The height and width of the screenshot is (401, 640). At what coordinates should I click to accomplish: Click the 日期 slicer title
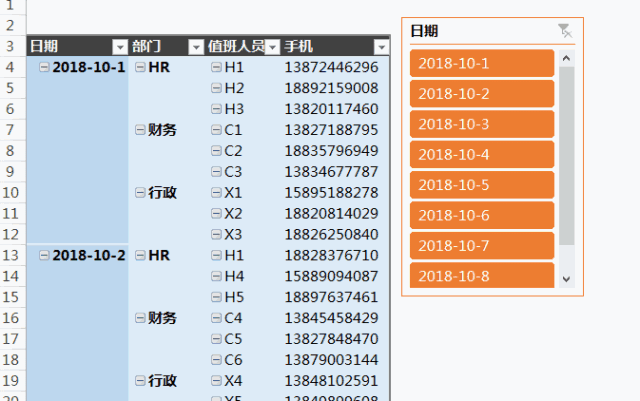point(424,31)
